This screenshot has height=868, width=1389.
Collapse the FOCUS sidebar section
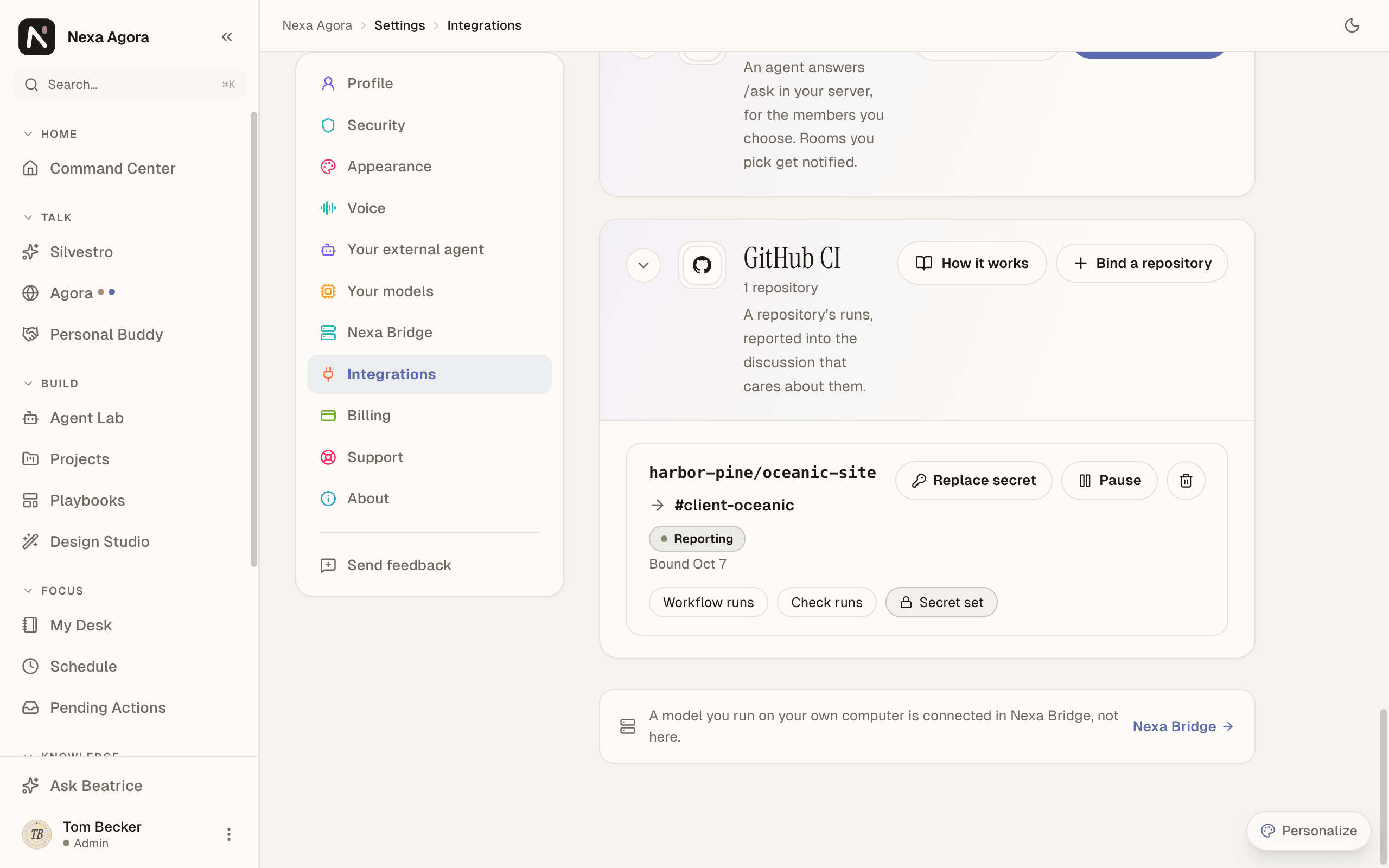(53, 591)
